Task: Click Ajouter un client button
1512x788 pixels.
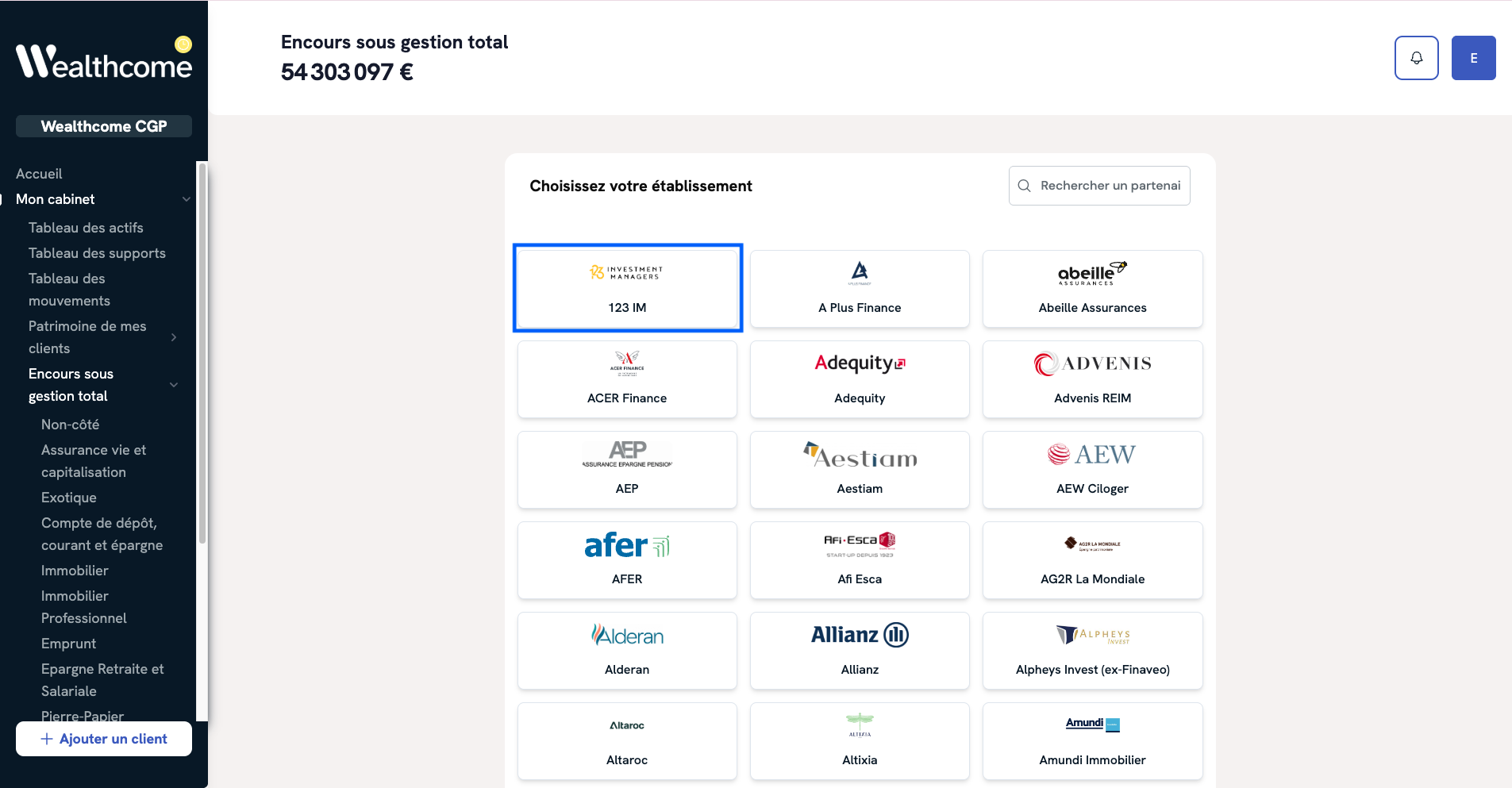Action: [104, 739]
